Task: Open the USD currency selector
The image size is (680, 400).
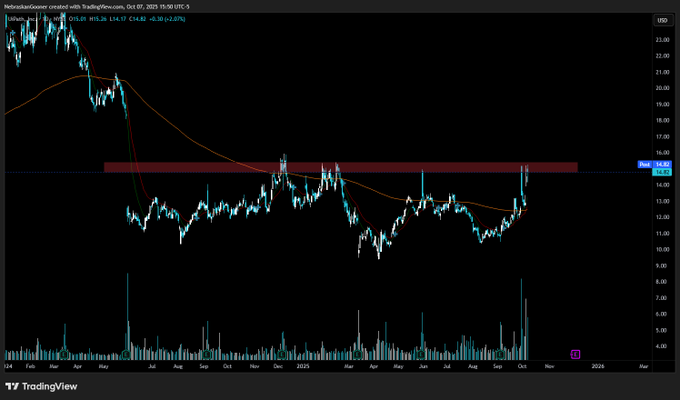Action: coord(662,20)
